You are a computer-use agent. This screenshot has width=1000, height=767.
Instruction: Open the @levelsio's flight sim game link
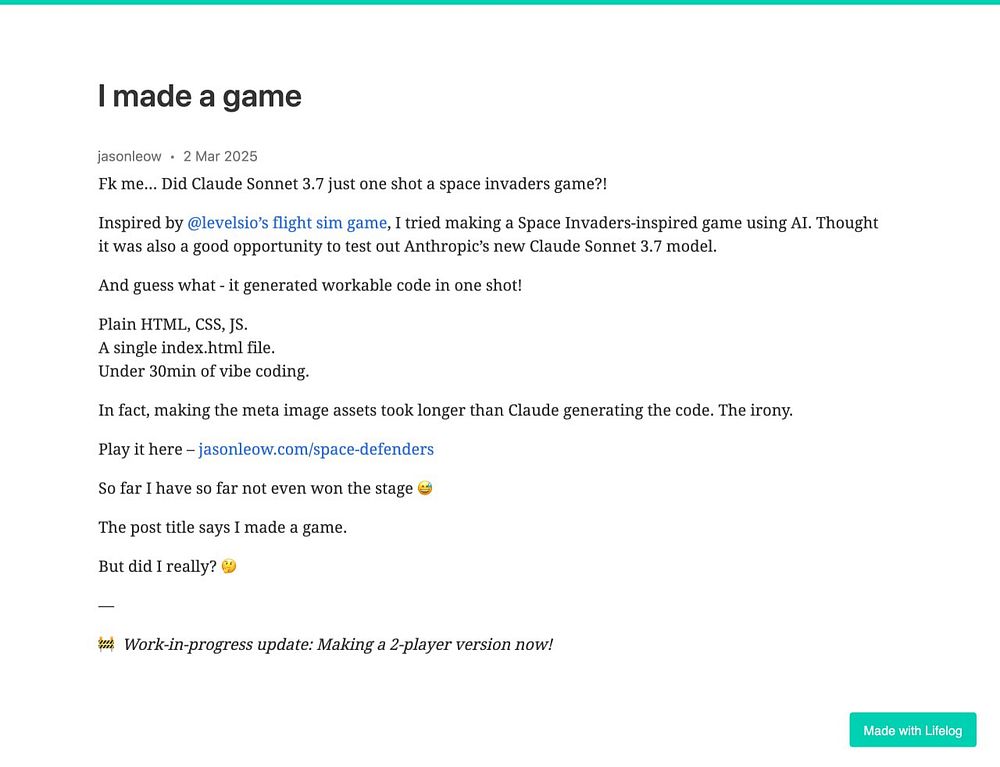click(x=287, y=223)
